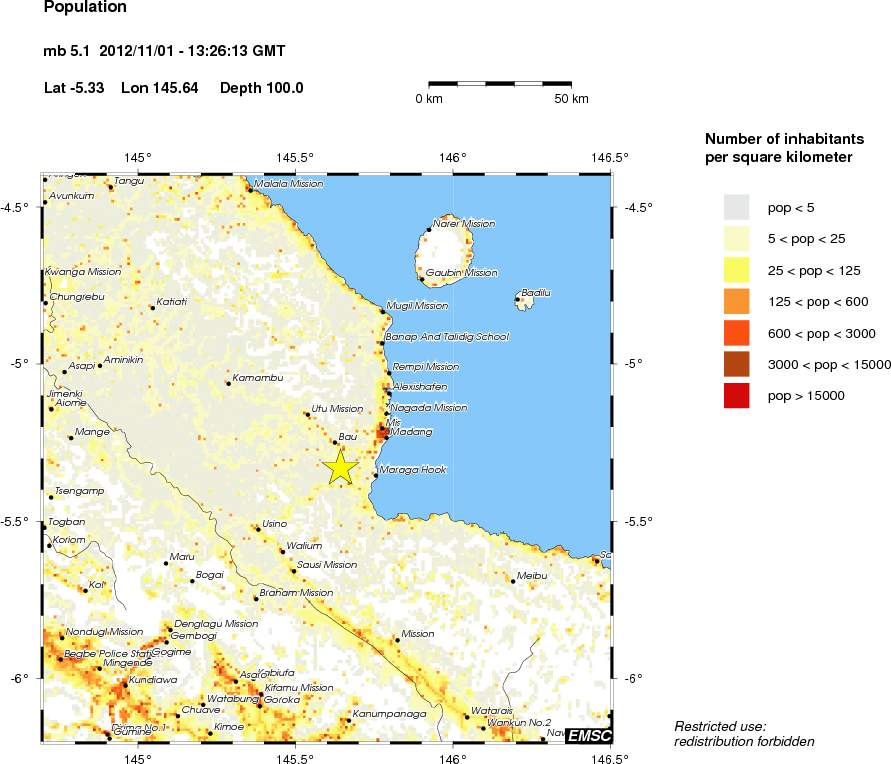The width and height of the screenshot is (891, 764).
Task: Click the pop < 5 grey swatch
Action: coord(736,207)
